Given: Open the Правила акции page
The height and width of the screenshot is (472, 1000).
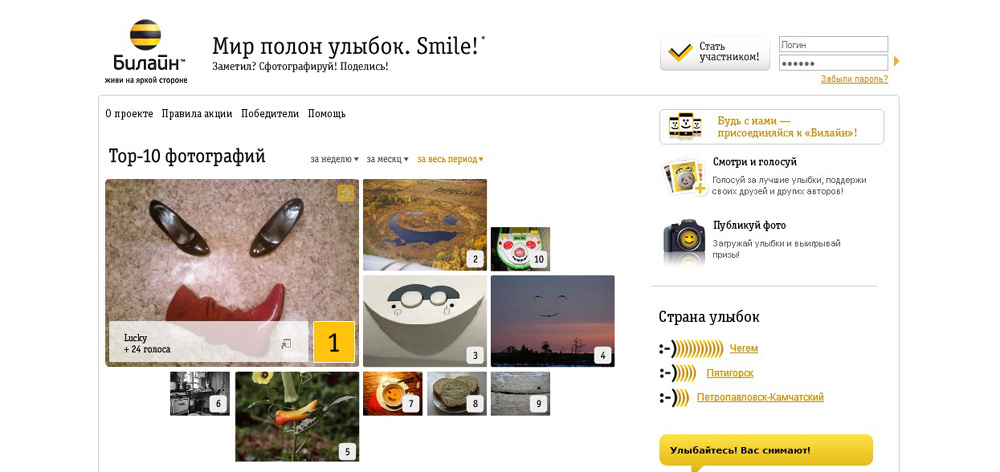Looking at the screenshot, I should [197, 114].
